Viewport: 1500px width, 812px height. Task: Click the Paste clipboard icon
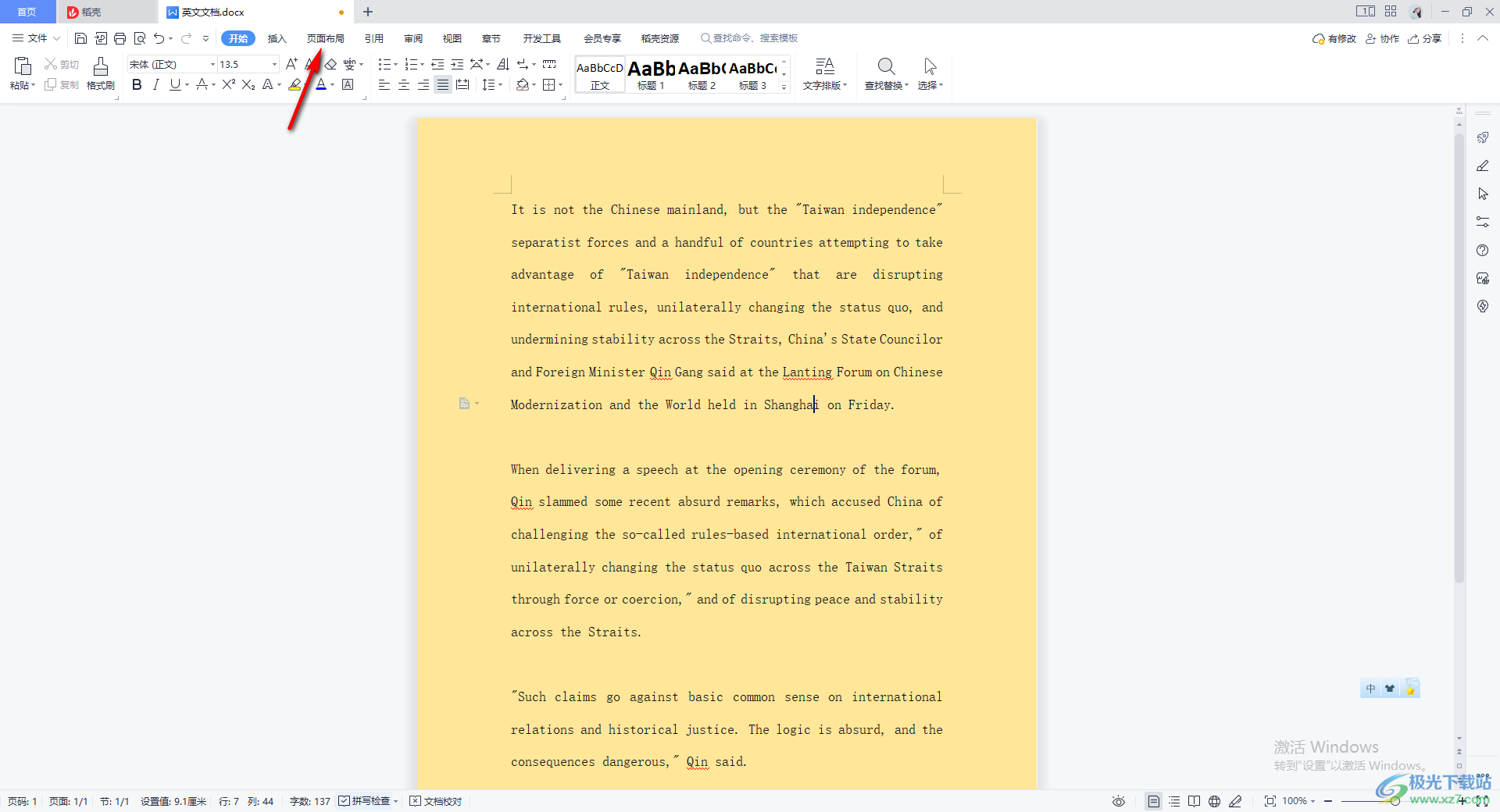coord(23,66)
